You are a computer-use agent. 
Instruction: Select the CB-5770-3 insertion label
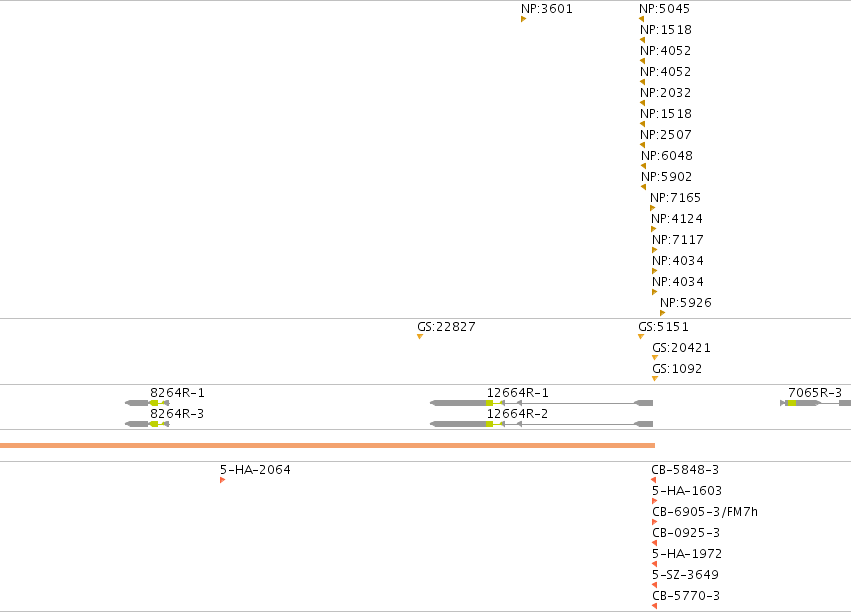(686, 596)
